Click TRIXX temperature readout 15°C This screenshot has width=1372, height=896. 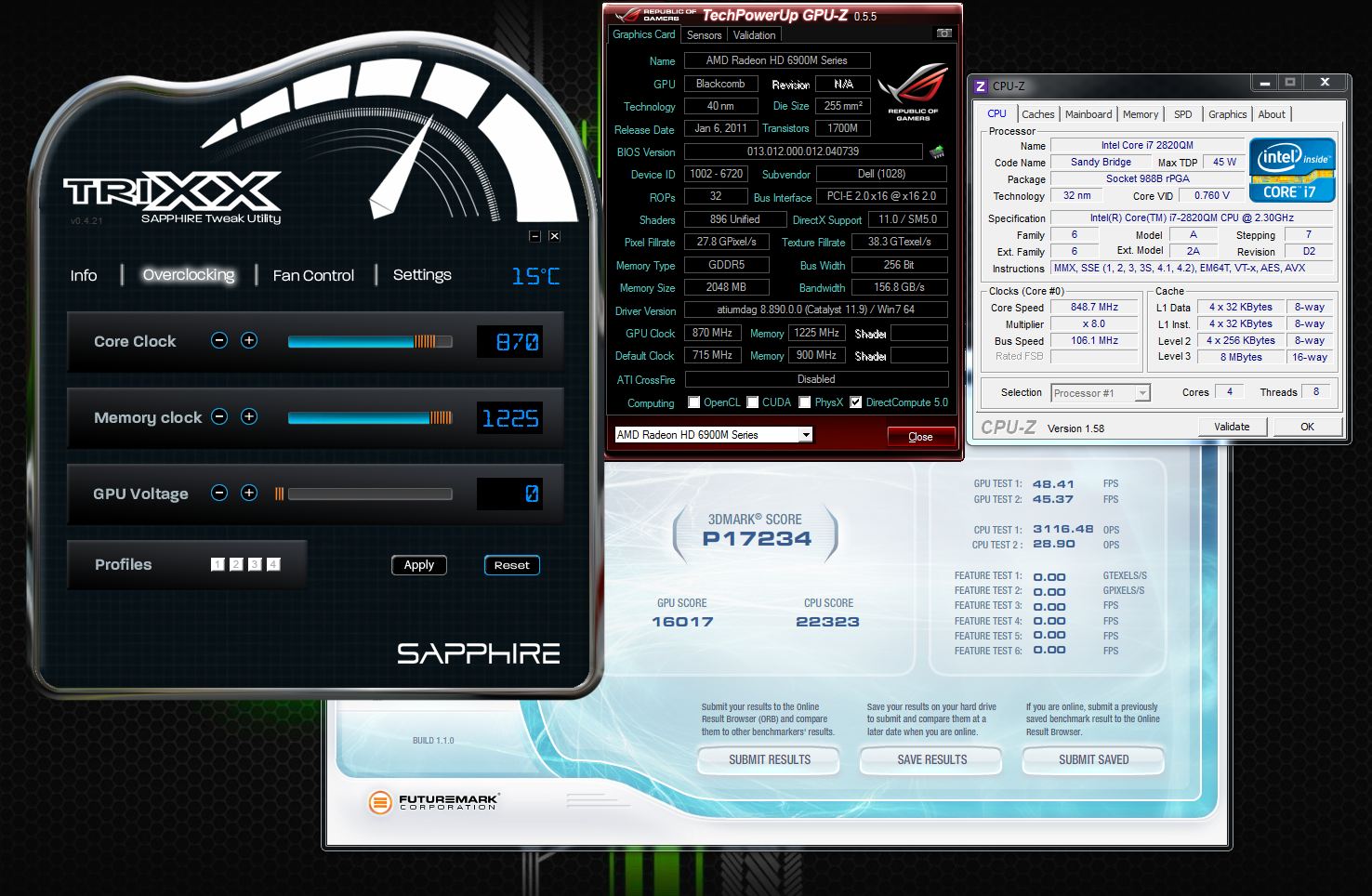(535, 276)
